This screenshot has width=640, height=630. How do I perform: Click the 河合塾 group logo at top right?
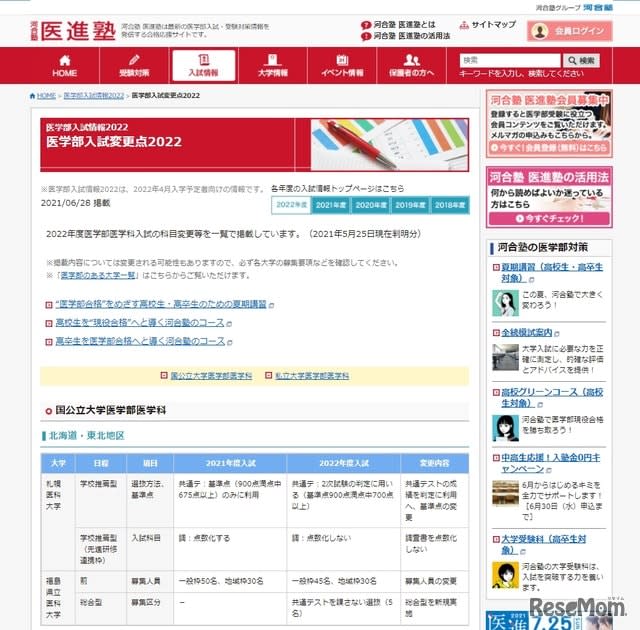tap(598, 7)
